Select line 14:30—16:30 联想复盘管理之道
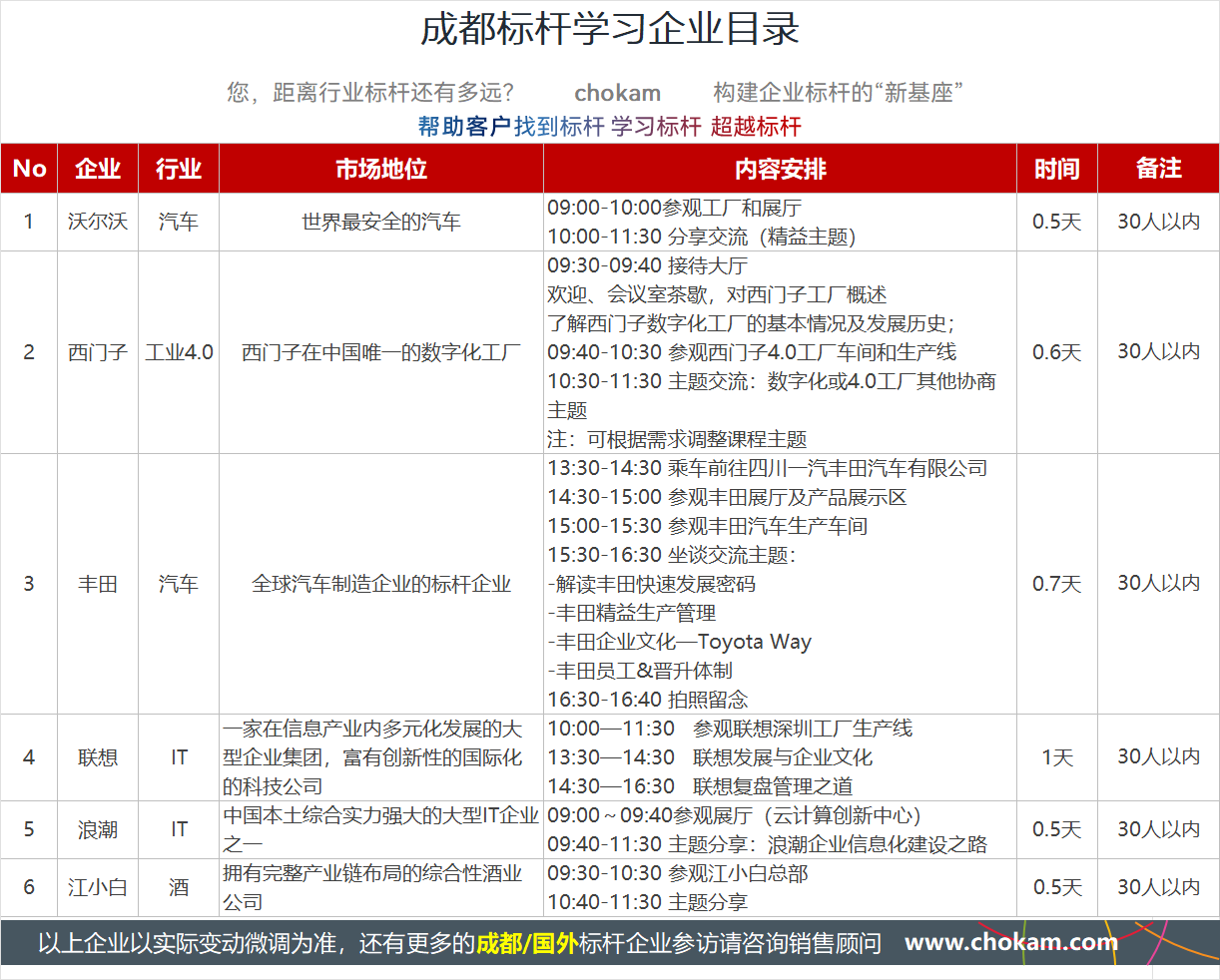Viewport: 1220px width, 980px height. 700,786
